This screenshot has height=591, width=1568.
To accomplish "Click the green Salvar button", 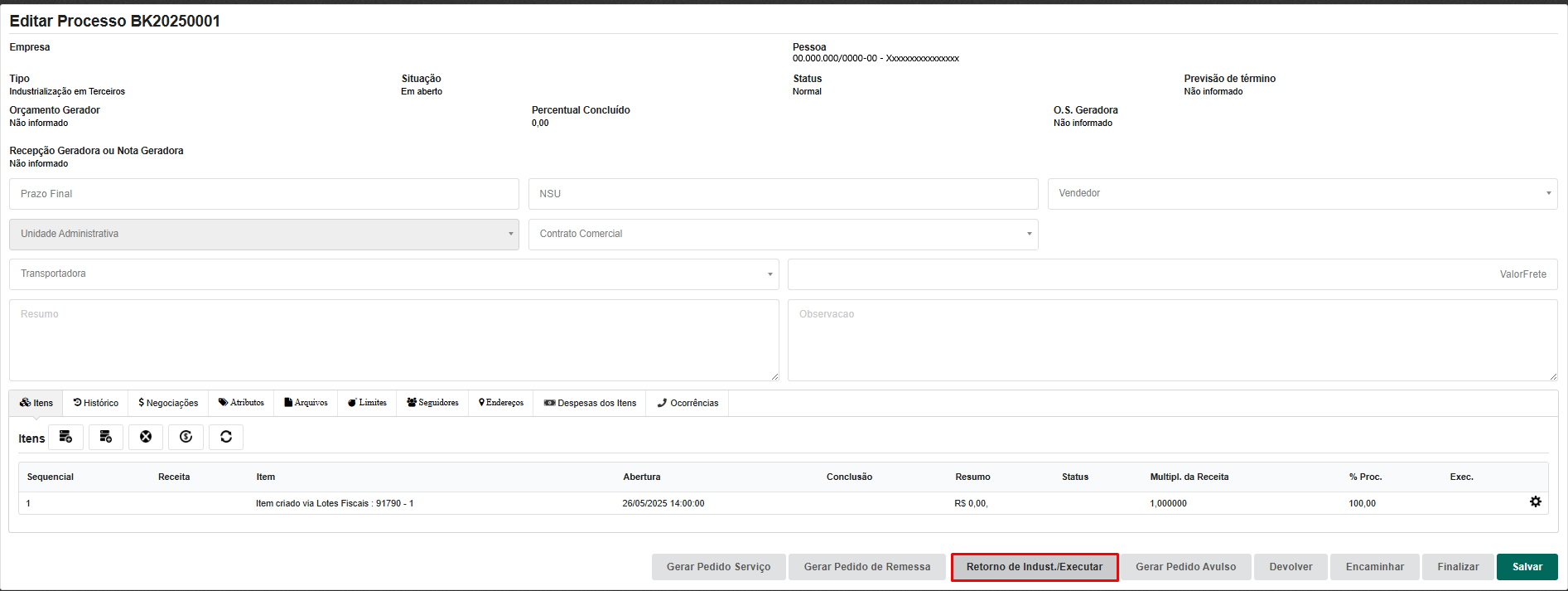I will point(1527,567).
